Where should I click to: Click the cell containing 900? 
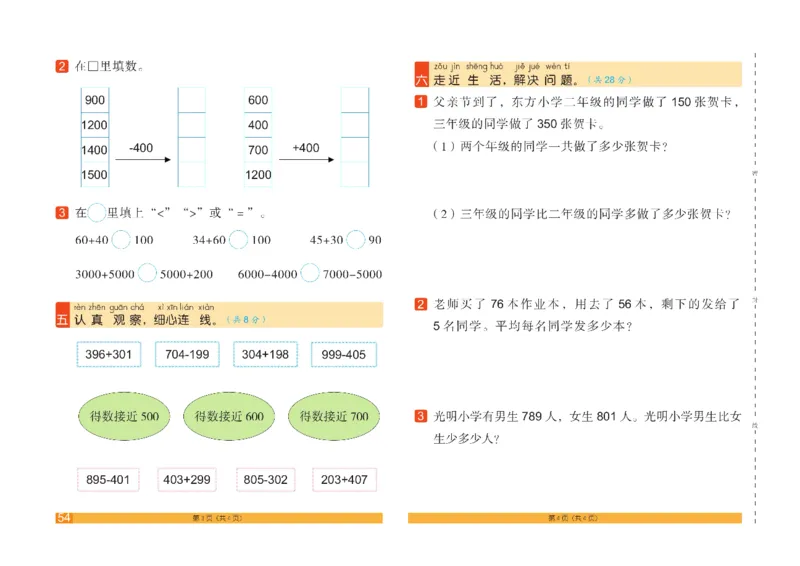[95, 100]
